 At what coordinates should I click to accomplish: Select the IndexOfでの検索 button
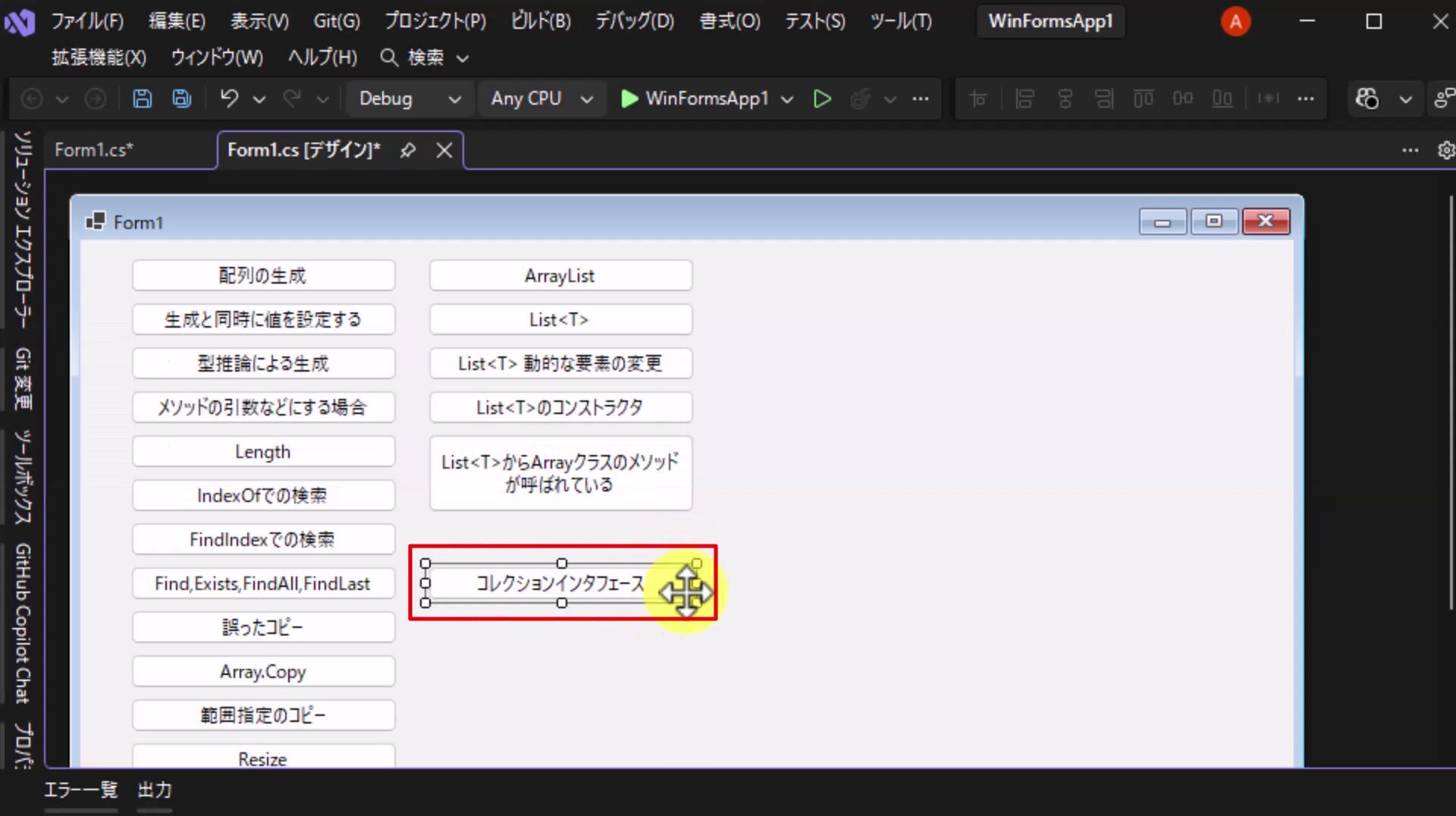[263, 495]
